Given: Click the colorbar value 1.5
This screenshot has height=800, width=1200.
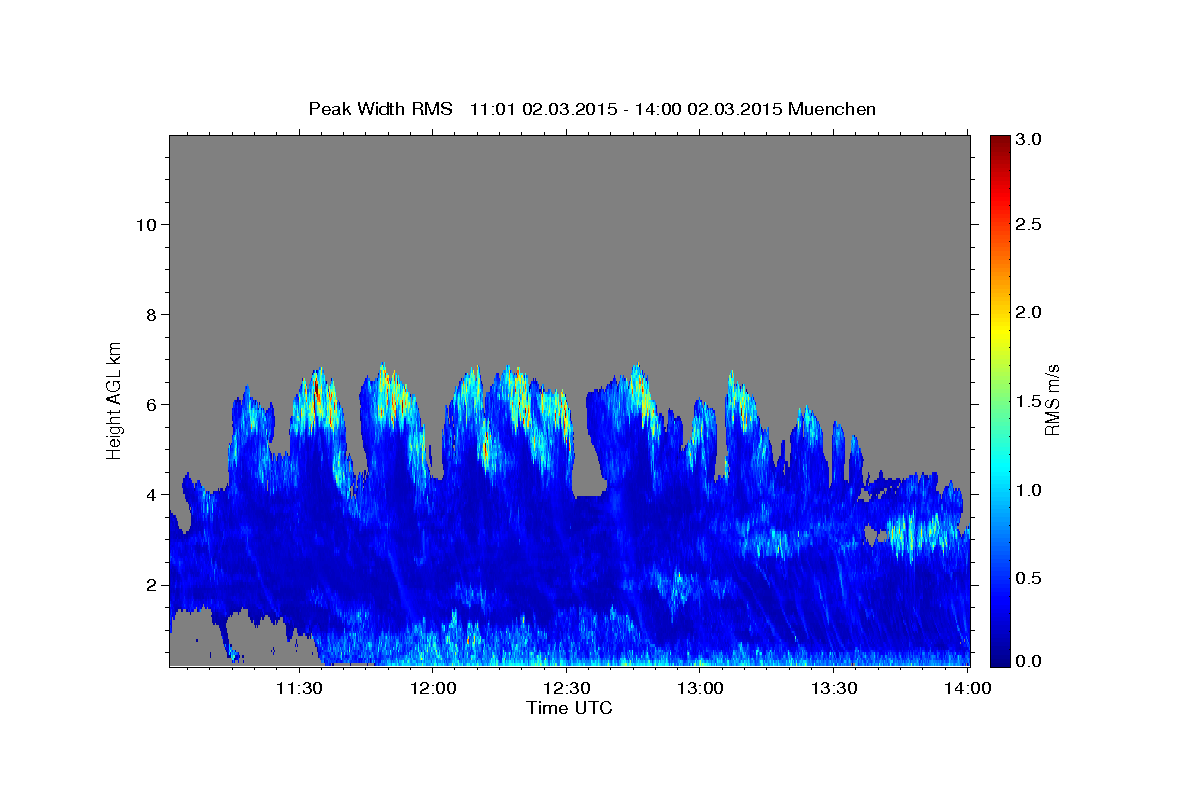Looking at the screenshot, I should click(1029, 401).
